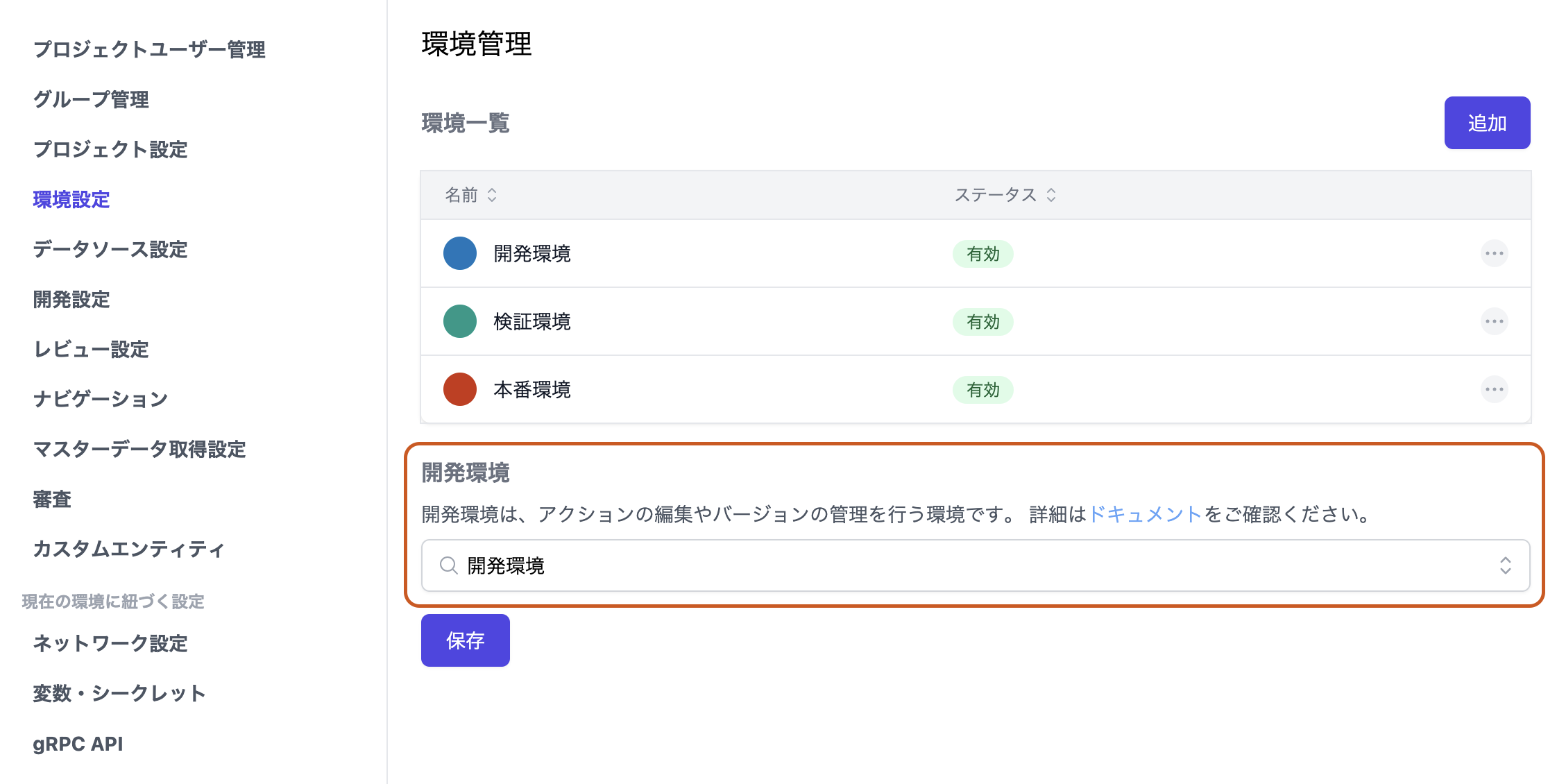The height and width of the screenshot is (784, 1557).
Task: Sort table by ステータス column arrows
Action: (1051, 195)
